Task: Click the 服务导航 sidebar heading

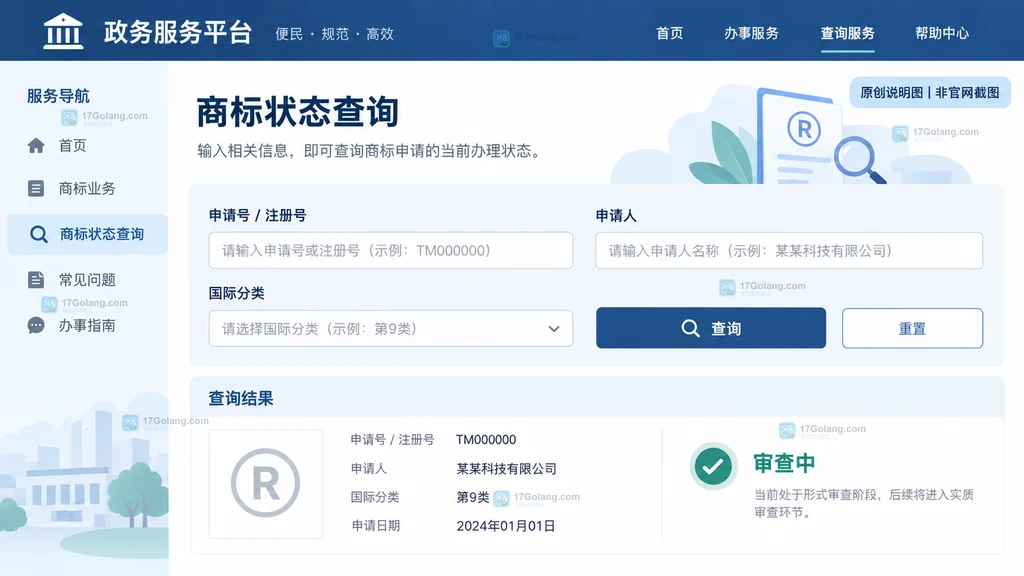Action: click(x=58, y=96)
